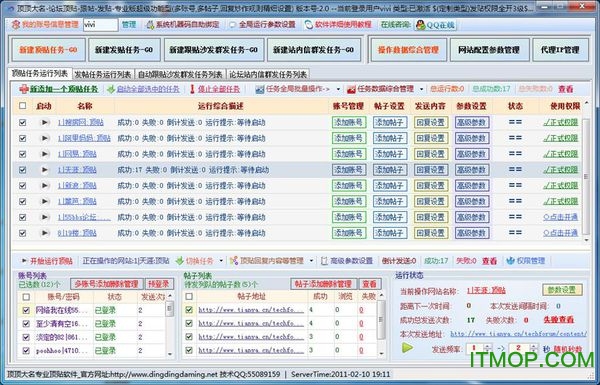The image size is (600, 385).
Task: Switch to the 发帖任务运行列表 tab
Action: pyautogui.click(x=103, y=74)
